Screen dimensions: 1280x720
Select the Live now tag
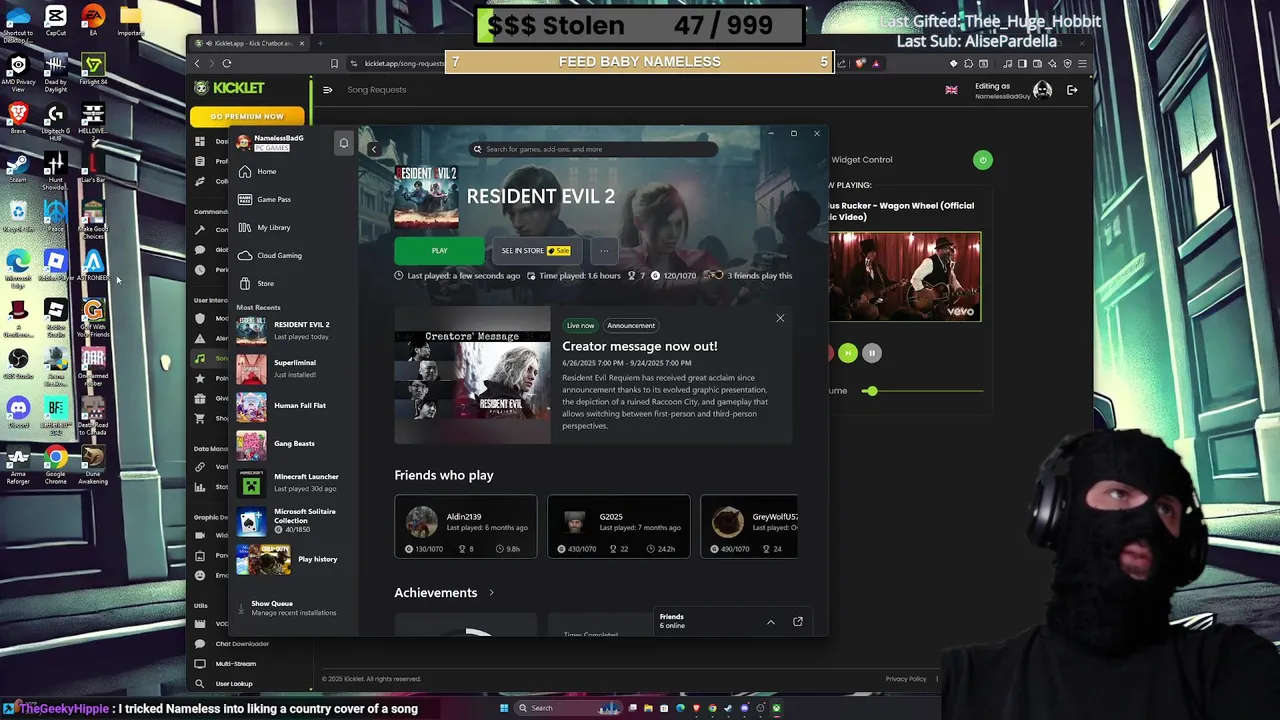click(580, 326)
